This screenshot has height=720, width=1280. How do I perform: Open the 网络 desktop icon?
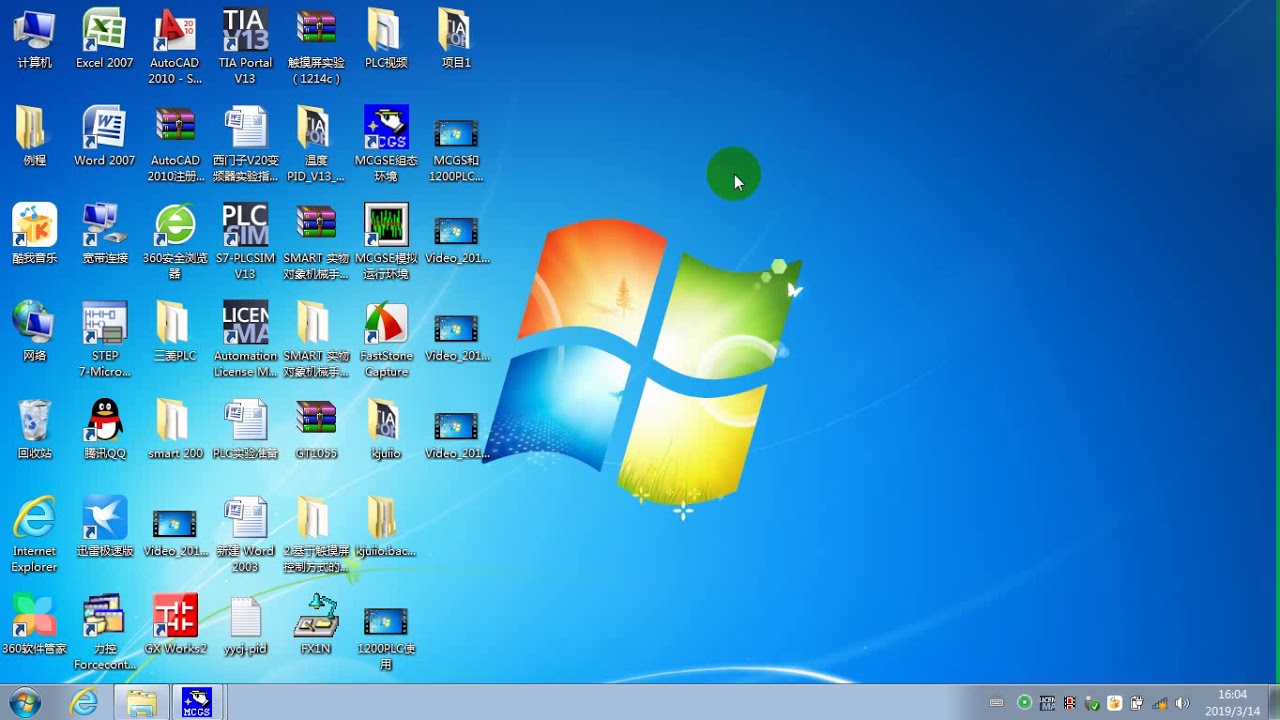coord(34,332)
